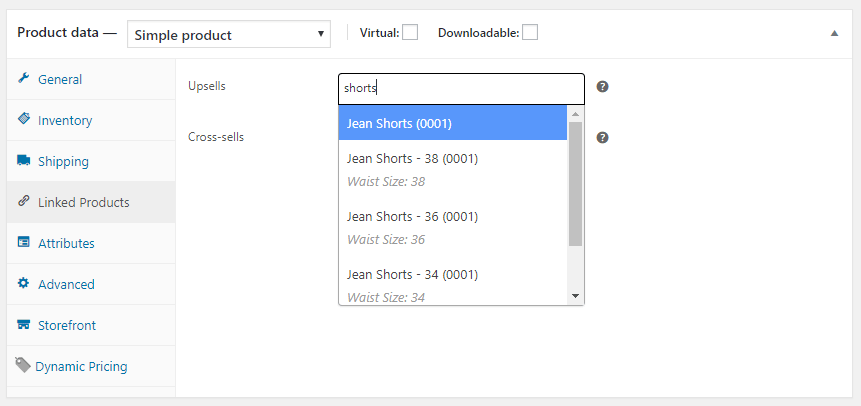Click the results list scroll-down arrow
The height and width of the screenshot is (406, 861).
point(575,296)
